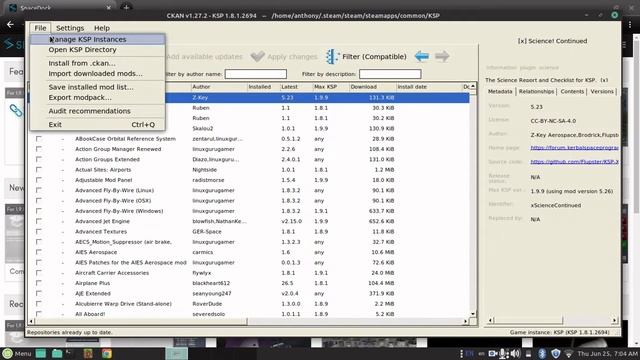Sort mod list by Author column
640x360 pixels.
pos(219,87)
